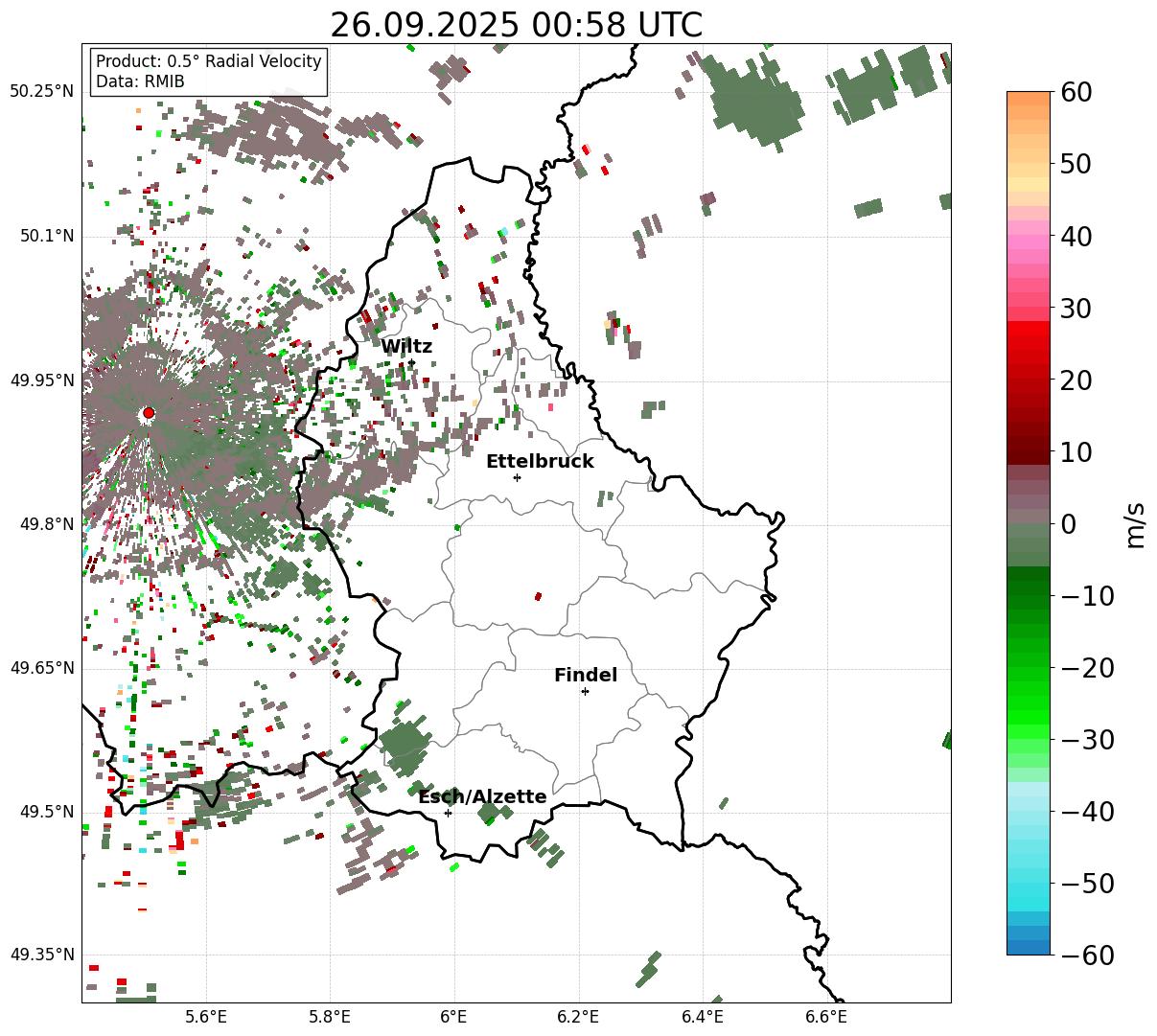Click the colorbar −20 tick label

click(x=1087, y=667)
